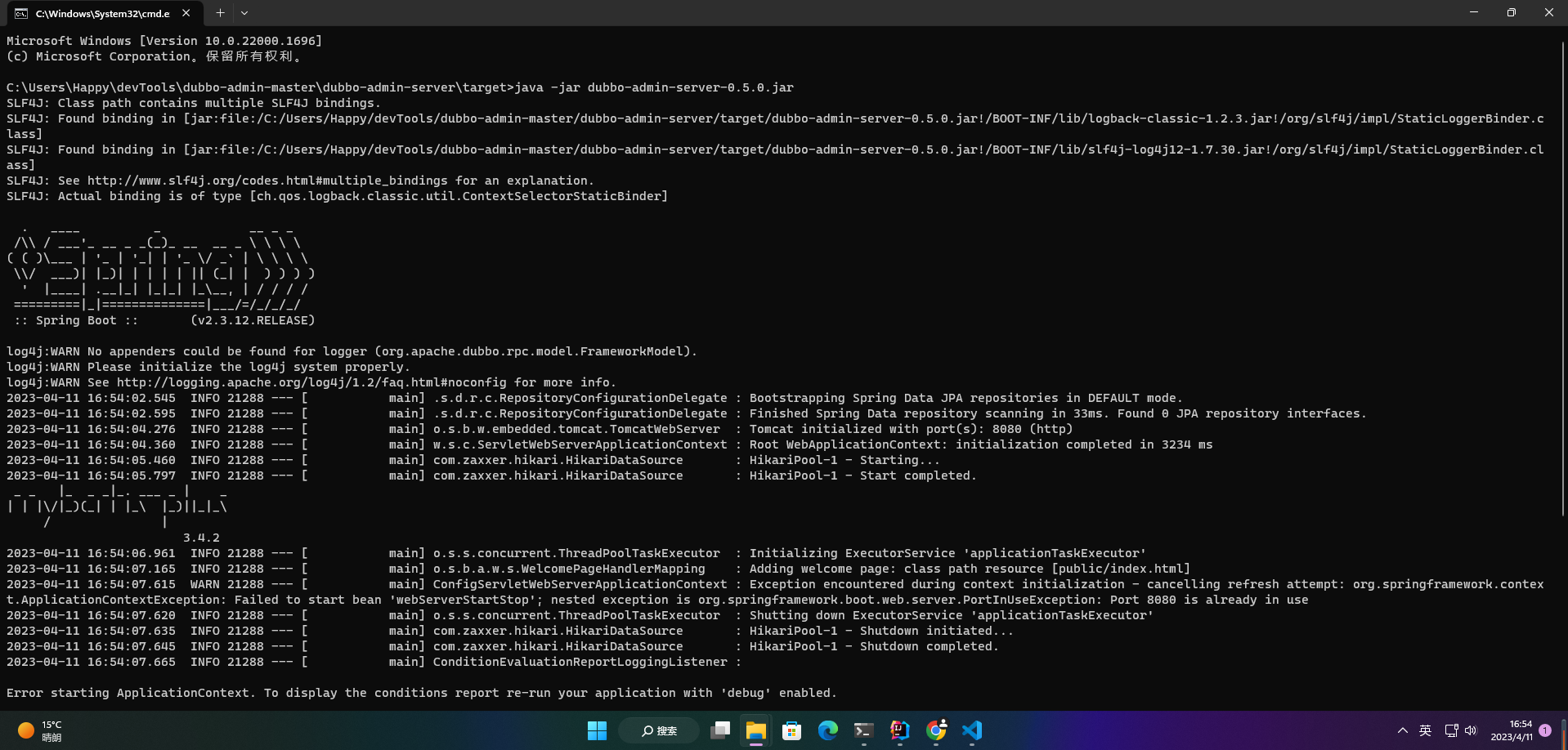Viewport: 1568px width, 750px height.
Task: Click 'HikariPool-1 - Shutdown initiated...' log message
Action: (881, 631)
